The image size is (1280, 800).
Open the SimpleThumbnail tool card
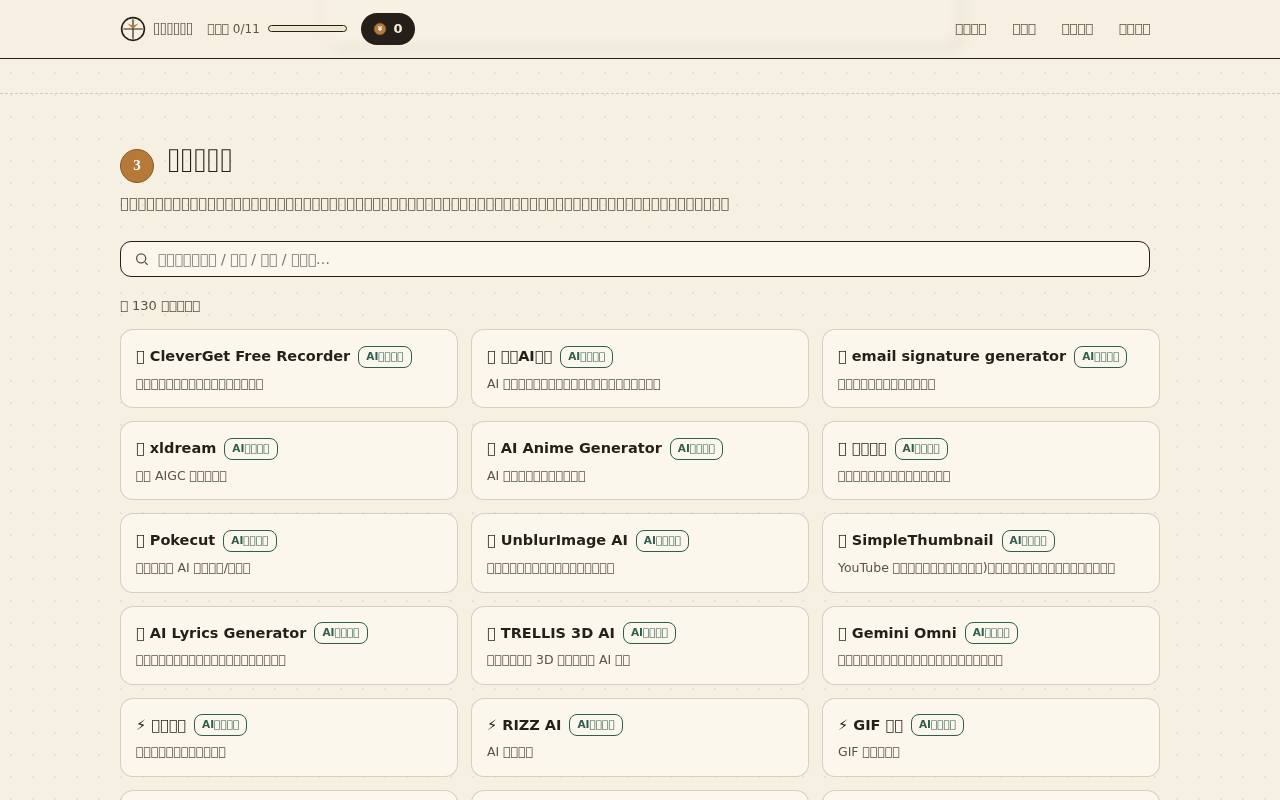991,553
